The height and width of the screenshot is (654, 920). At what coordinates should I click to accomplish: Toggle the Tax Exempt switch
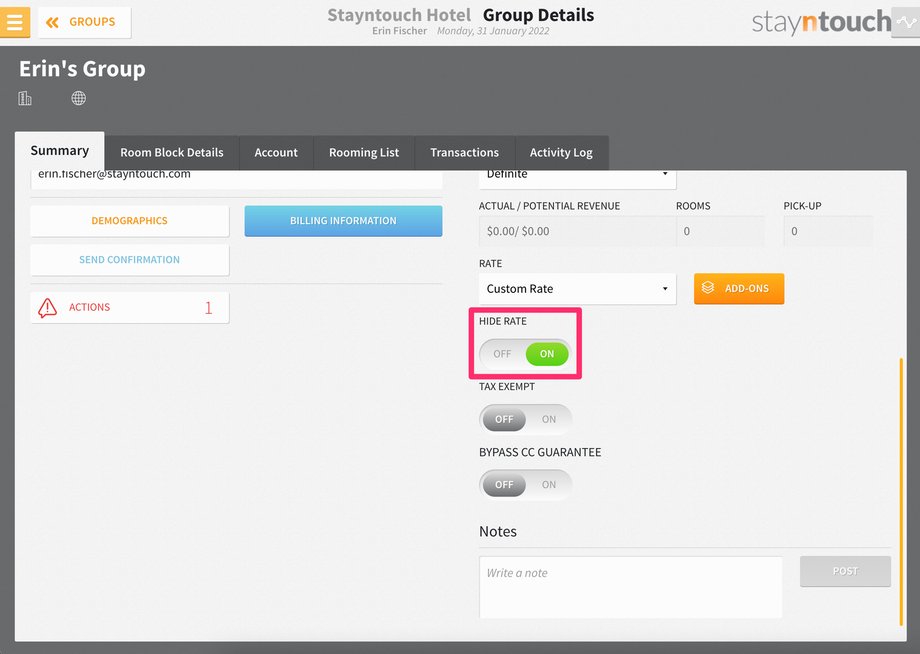525,419
